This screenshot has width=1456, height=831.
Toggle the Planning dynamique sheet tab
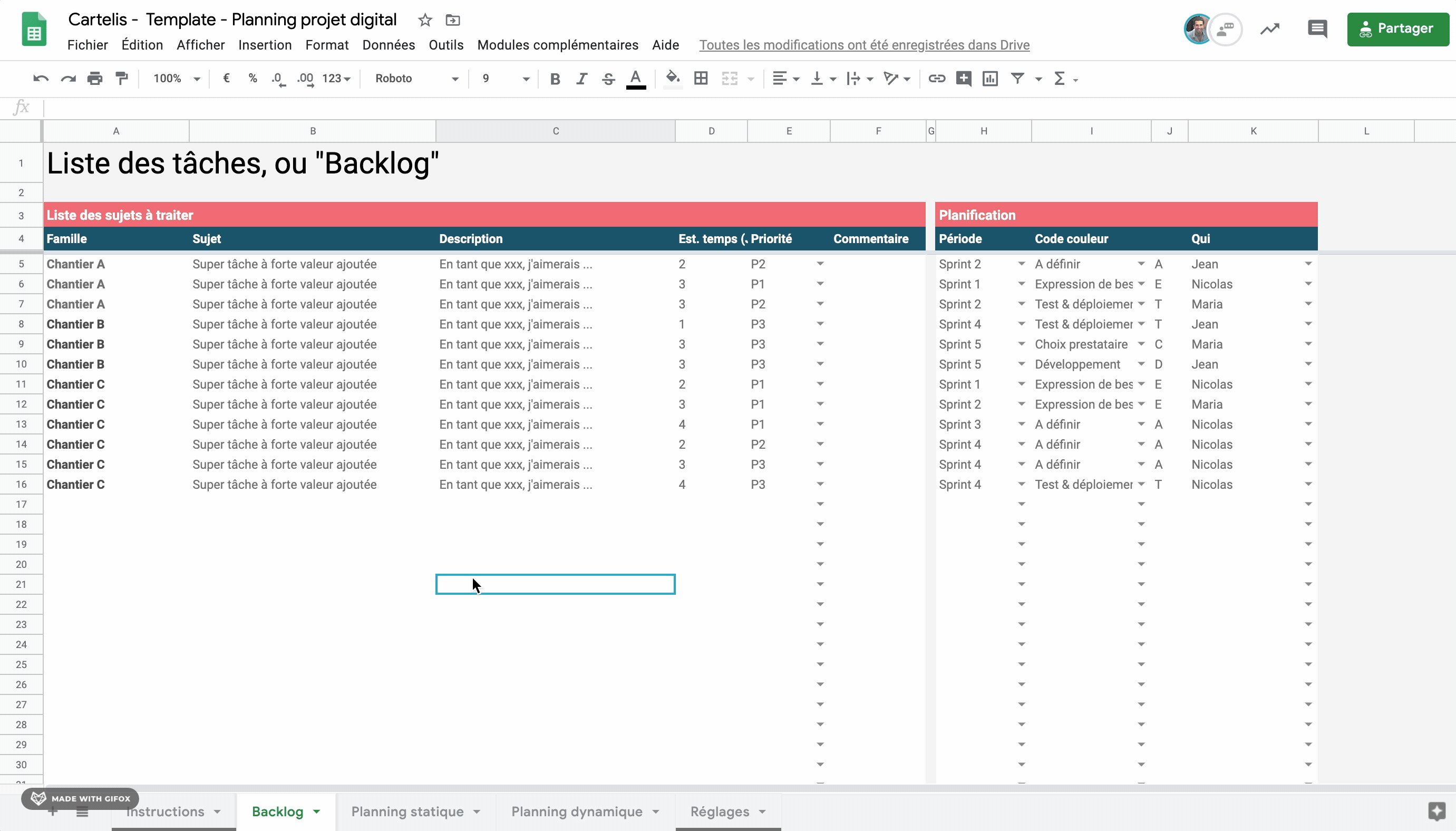pyautogui.click(x=576, y=812)
